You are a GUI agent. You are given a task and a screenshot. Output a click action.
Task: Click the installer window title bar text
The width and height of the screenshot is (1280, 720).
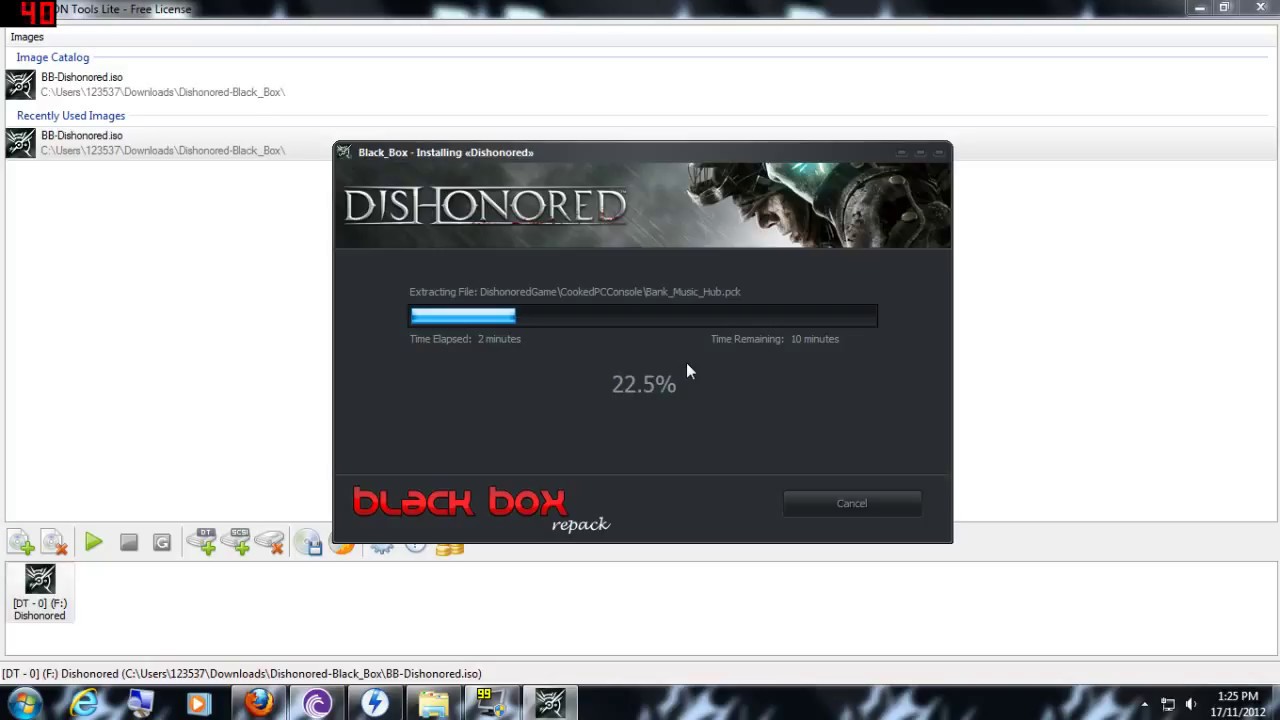[x=446, y=152]
